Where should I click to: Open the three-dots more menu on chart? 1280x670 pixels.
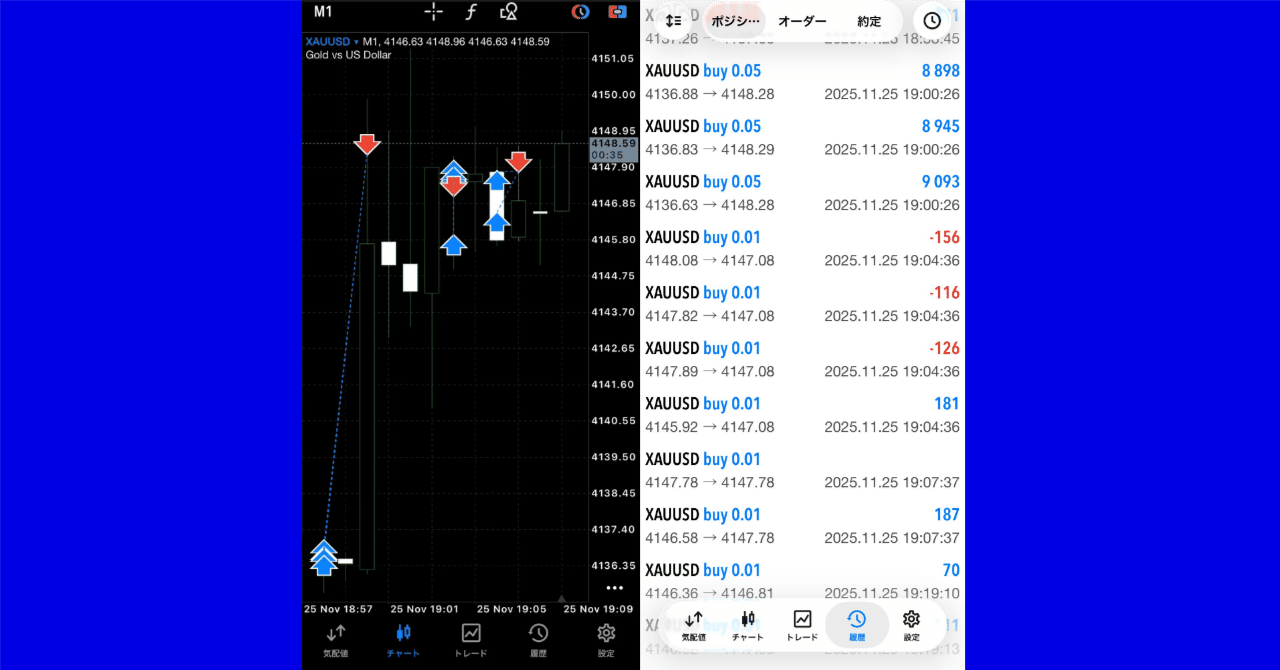click(x=615, y=588)
